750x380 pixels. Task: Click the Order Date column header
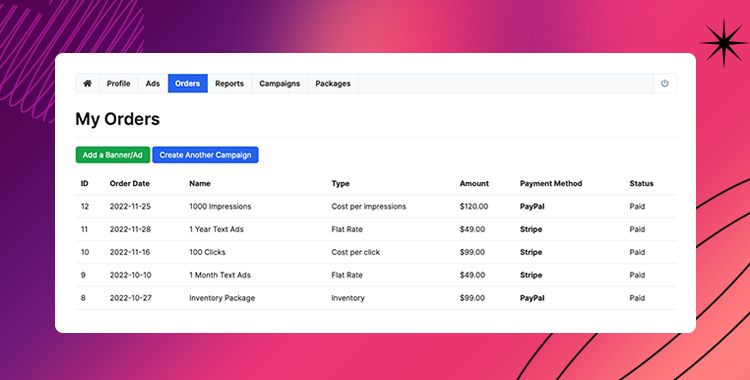pyautogui.click(x=130, y=183)
